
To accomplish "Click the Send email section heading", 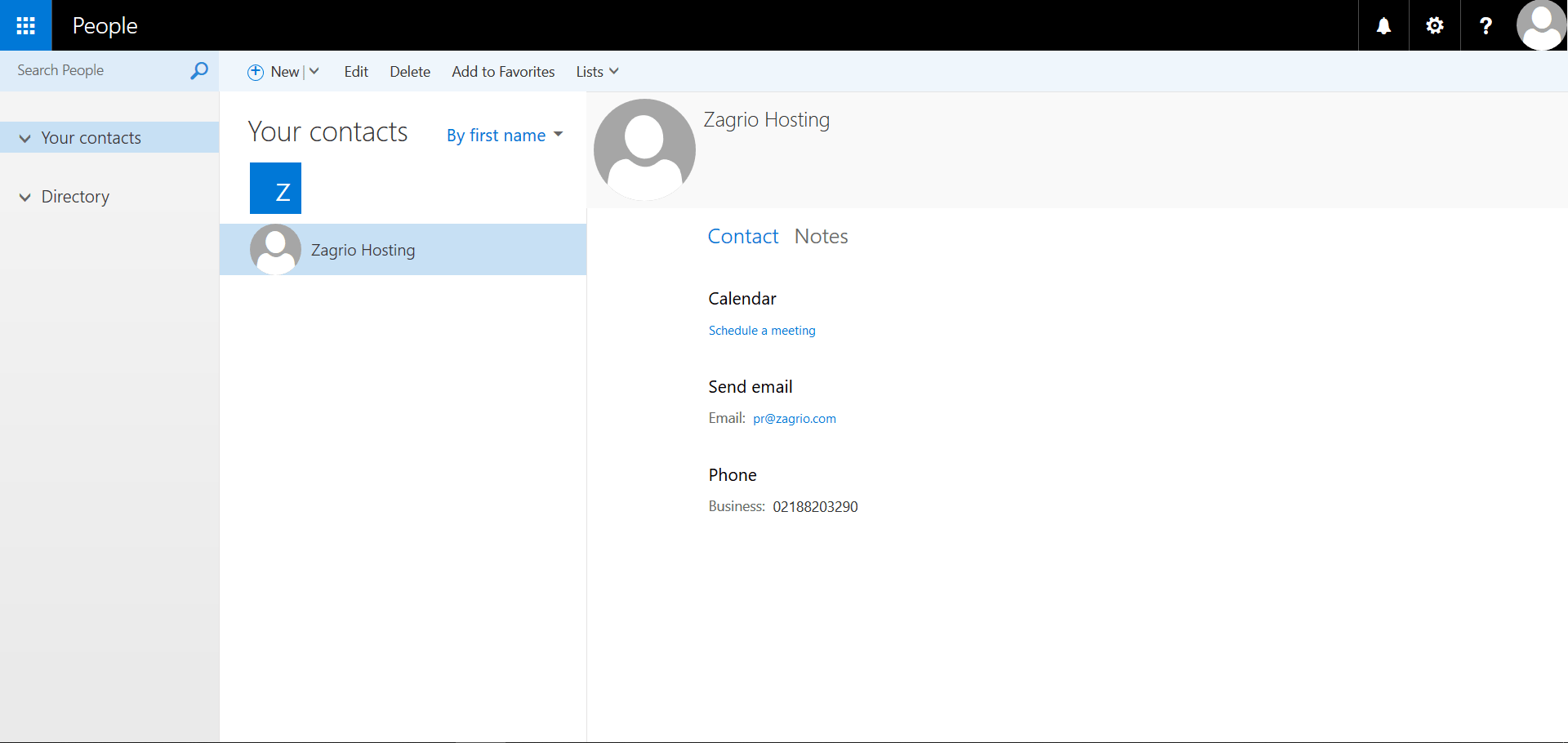I will click(751, 387).
